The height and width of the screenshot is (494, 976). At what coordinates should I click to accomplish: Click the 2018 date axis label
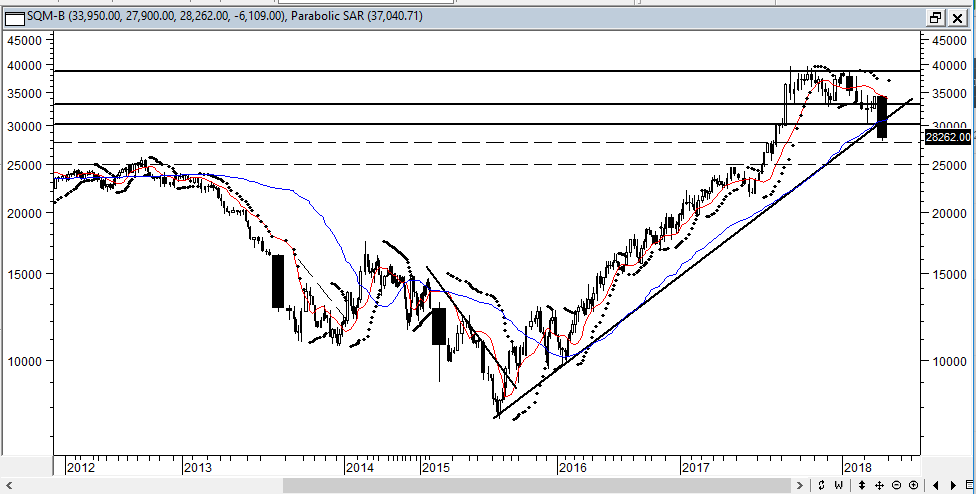click(x=857, y=467)
